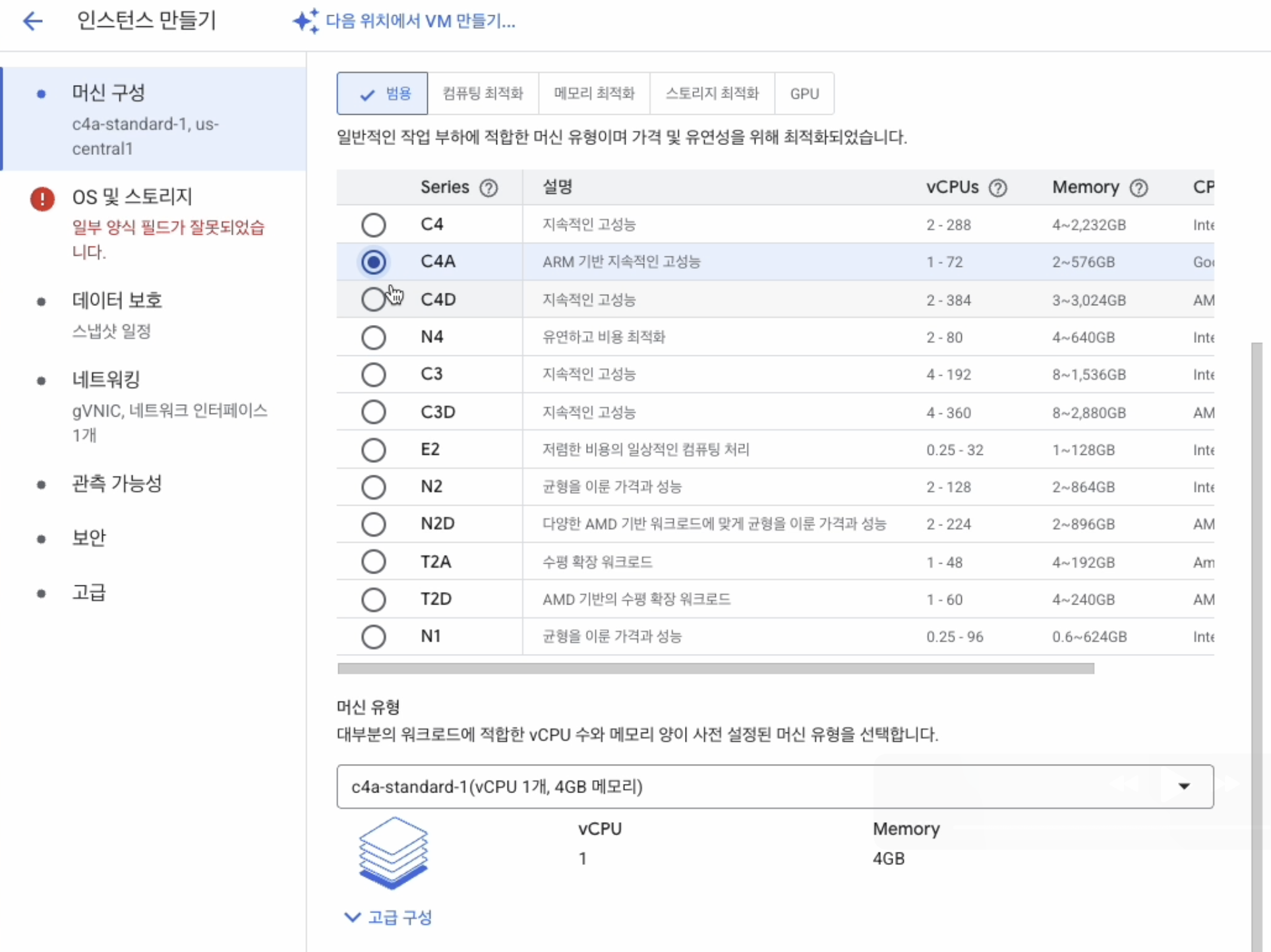Click 다음 위치에서 VM 만들기 link
Viewport: 1271px width, 952px height.
(x=421, y=21)
